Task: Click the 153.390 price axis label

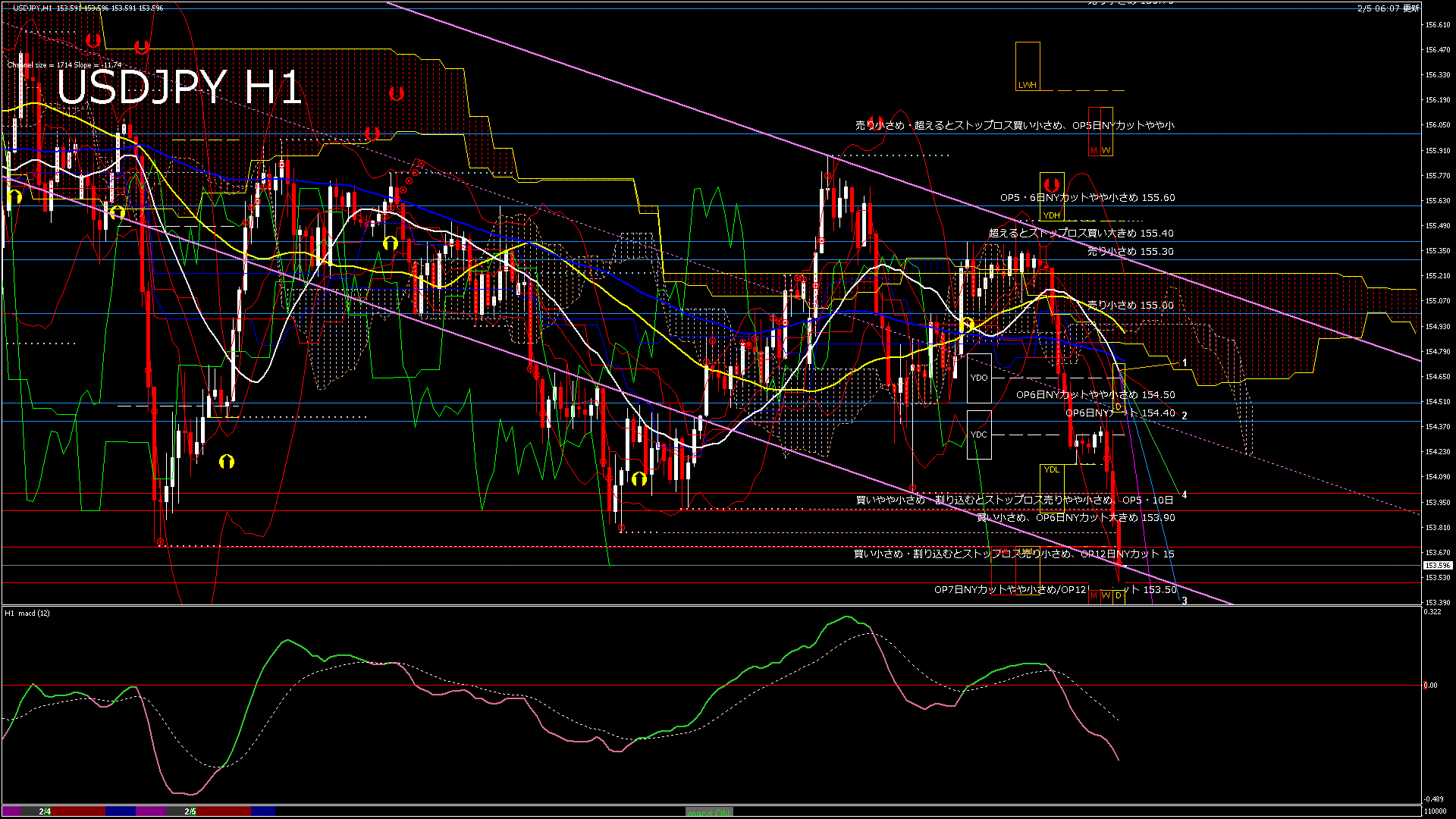Action: point(1438,603)
